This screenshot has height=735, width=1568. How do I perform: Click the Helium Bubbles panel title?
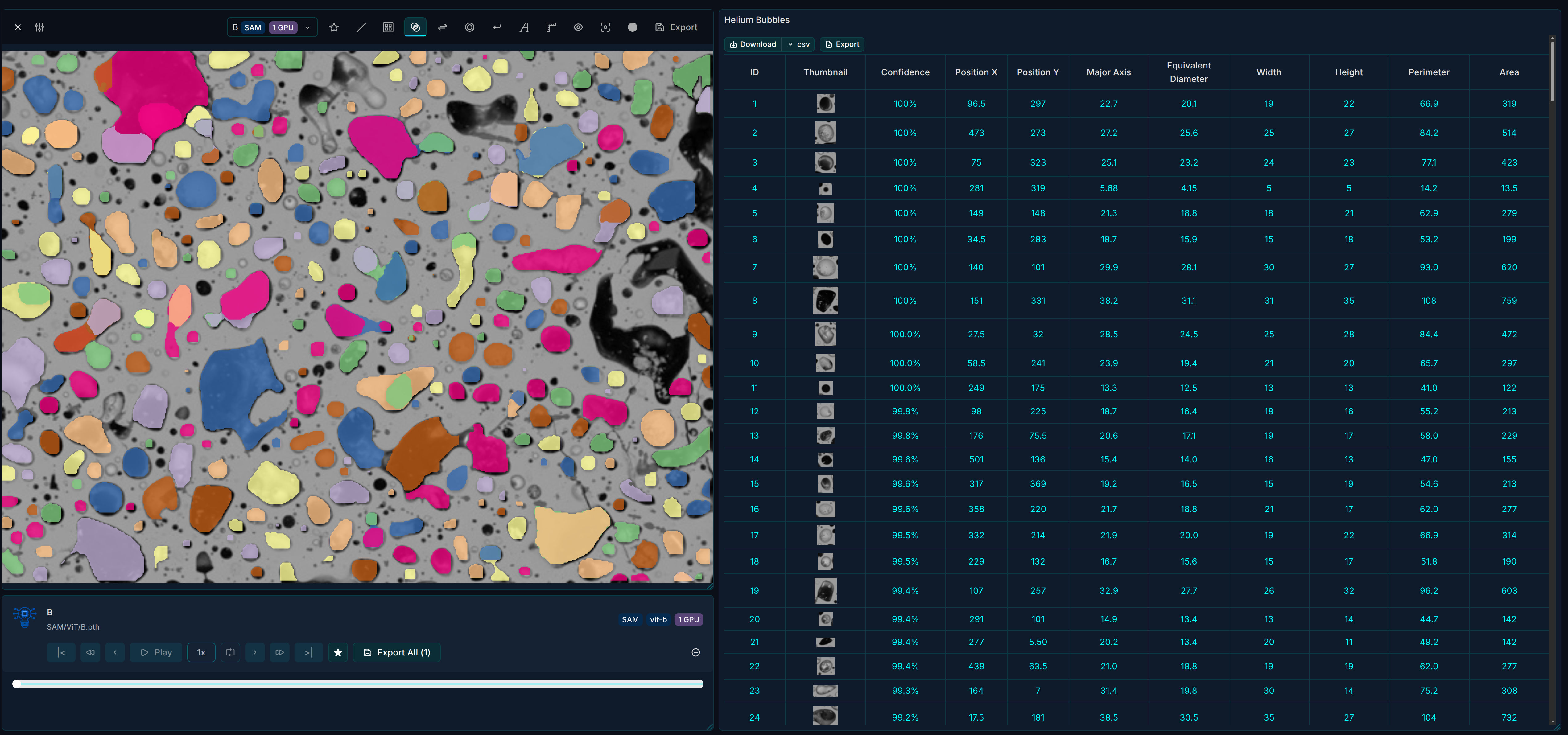tap(757, 20)
